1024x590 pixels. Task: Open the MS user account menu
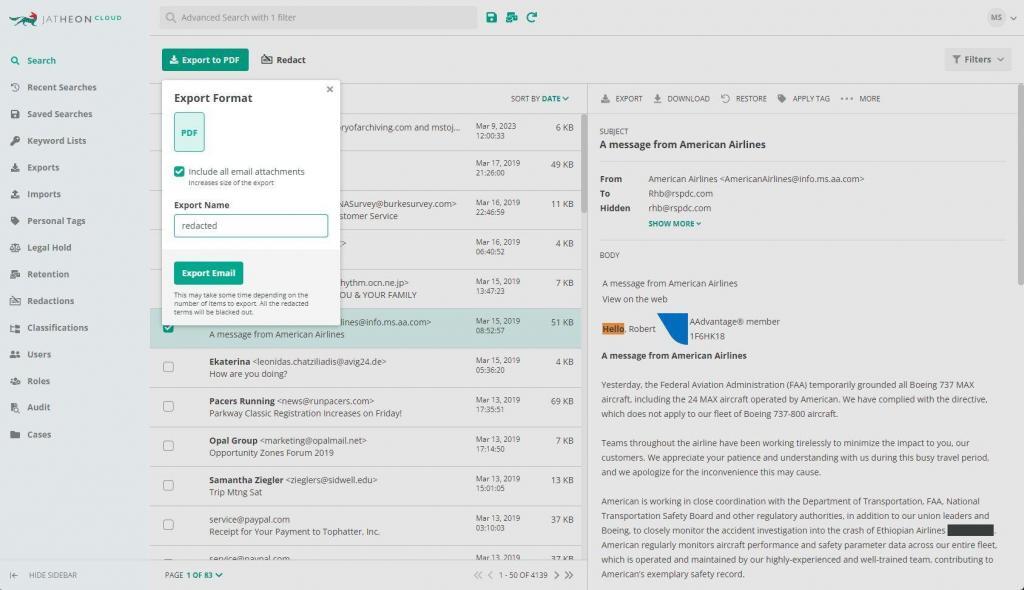pyautogui.click(x=1002, y=18)
